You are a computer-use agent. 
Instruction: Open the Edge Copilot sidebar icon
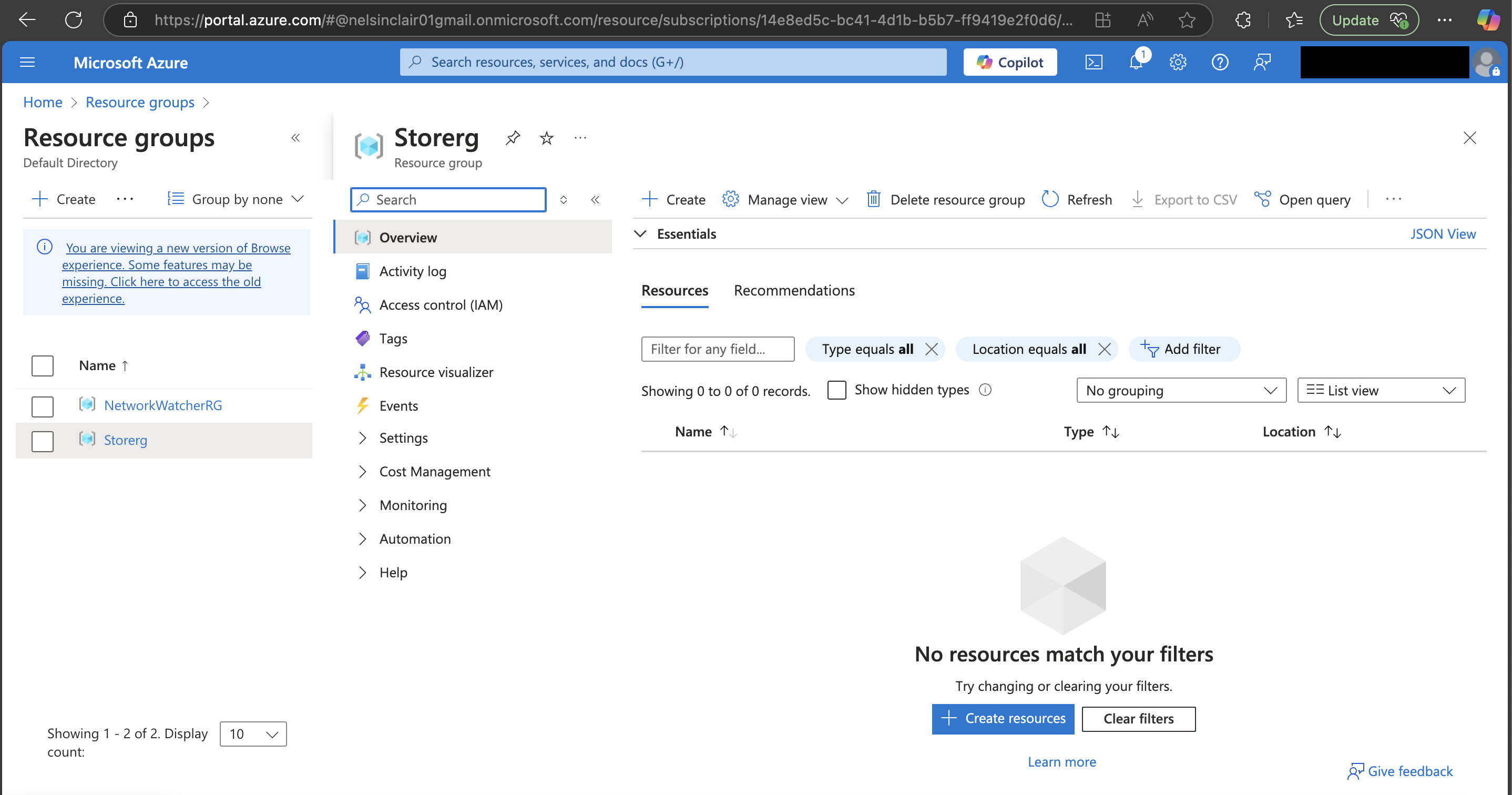tap(1488, 20)
